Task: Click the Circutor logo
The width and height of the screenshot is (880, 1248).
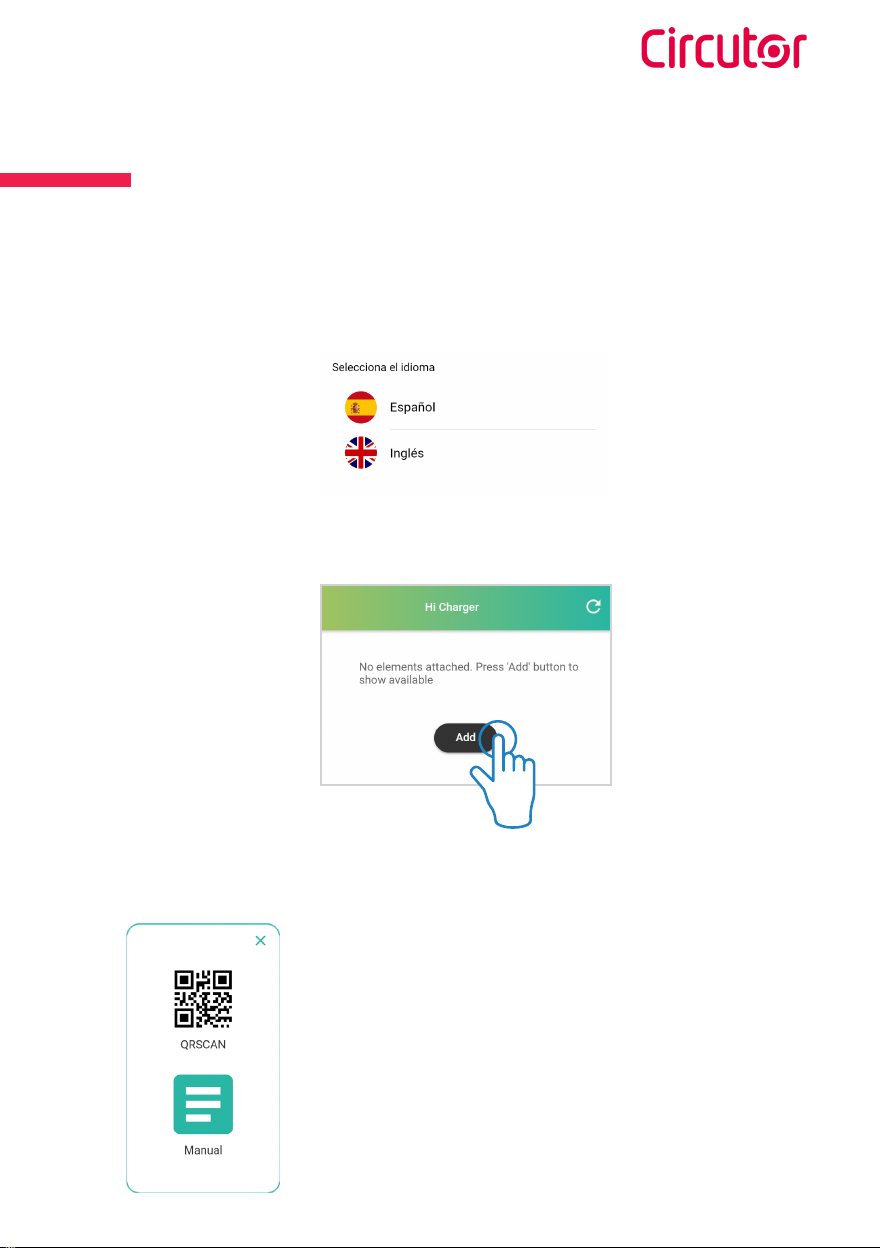Action: [x=724, y=49]
